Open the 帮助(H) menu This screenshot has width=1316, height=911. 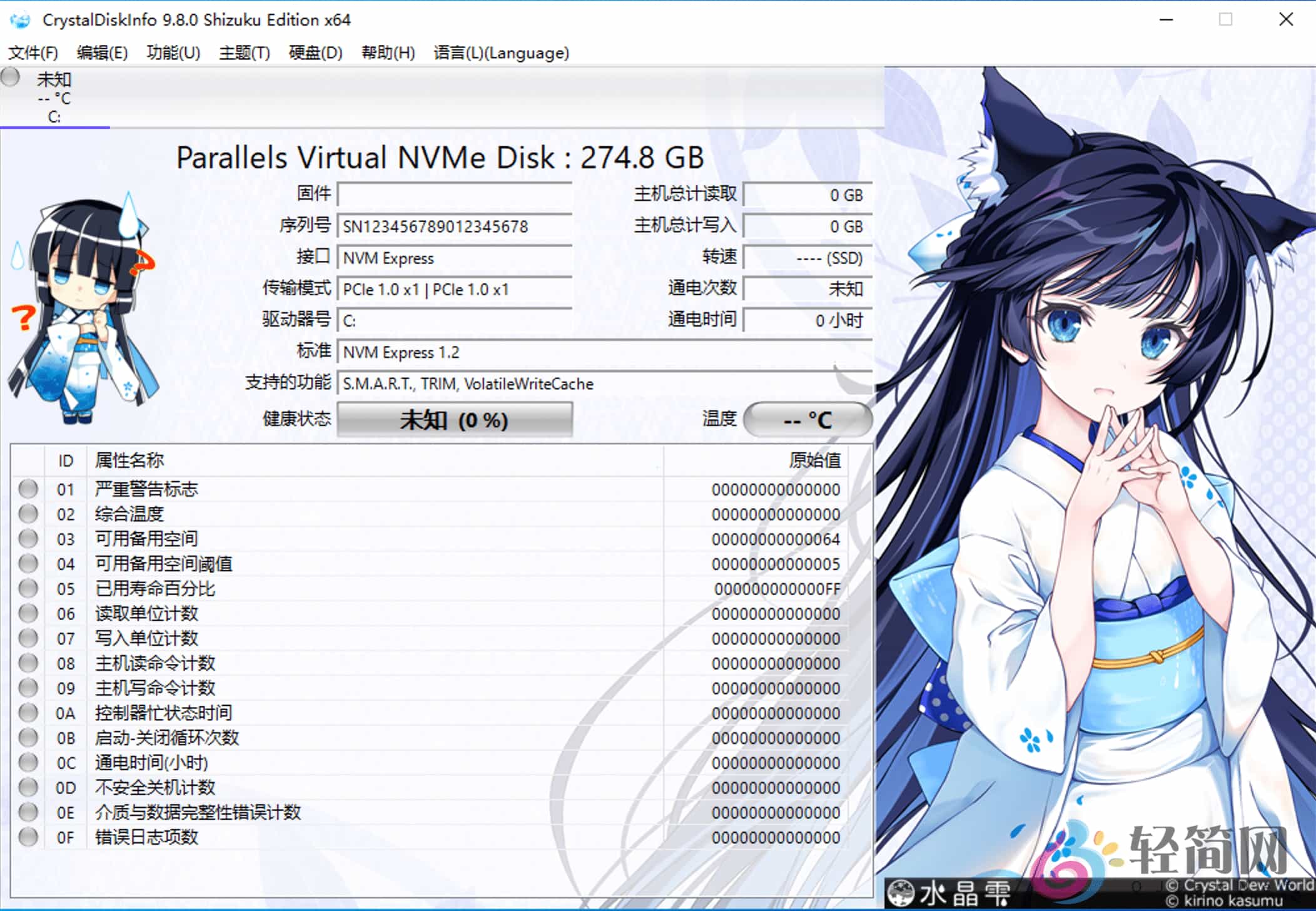tap(388, 53)
